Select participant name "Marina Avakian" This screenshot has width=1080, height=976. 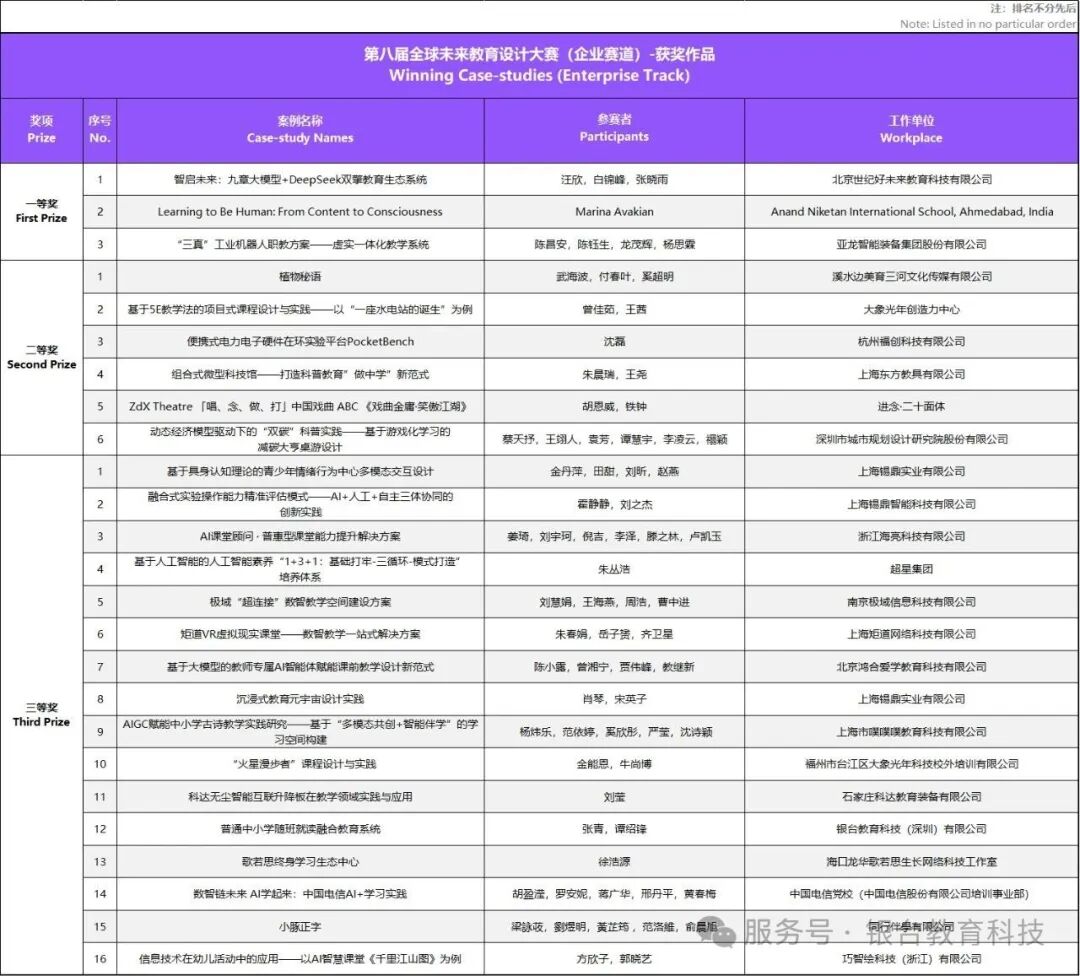(614, 212)
